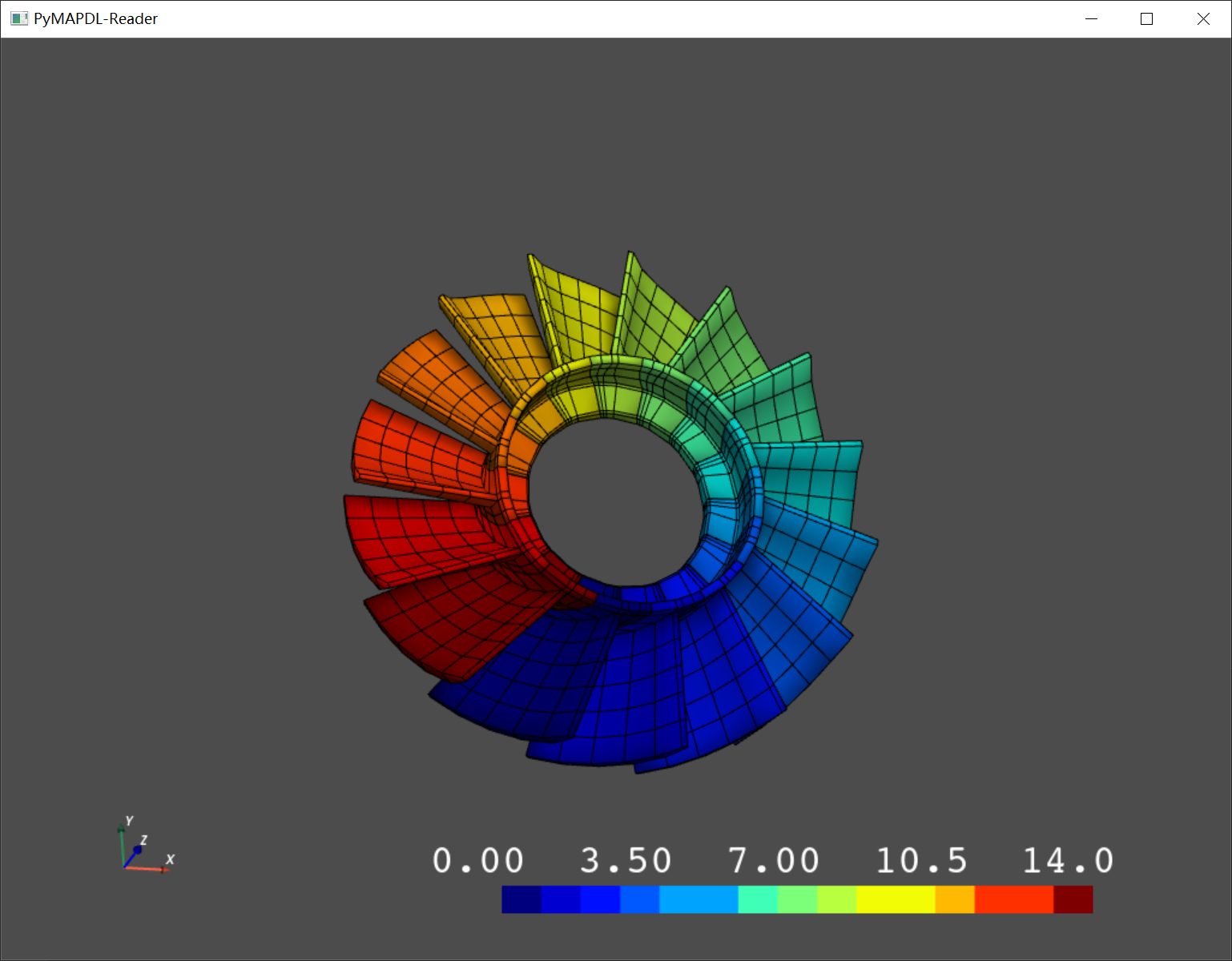
Task: Minimize the PyMAPDL-Reader window
Action: (x=1091, y=18)
